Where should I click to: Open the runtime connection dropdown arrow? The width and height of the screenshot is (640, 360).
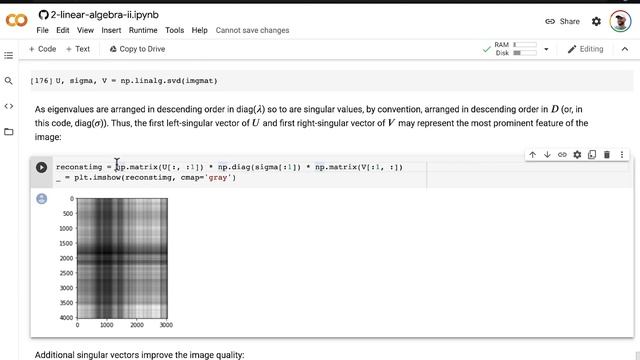[546, 49]
